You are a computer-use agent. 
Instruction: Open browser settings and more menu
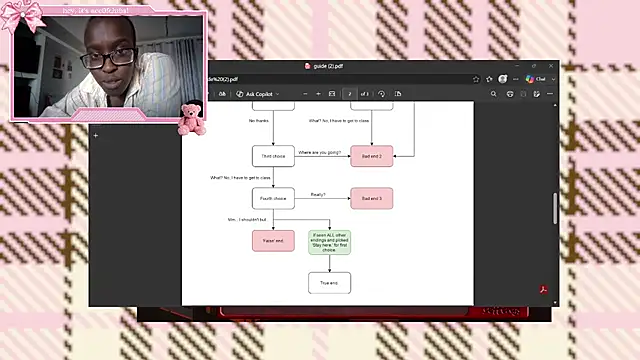point(516,79)
